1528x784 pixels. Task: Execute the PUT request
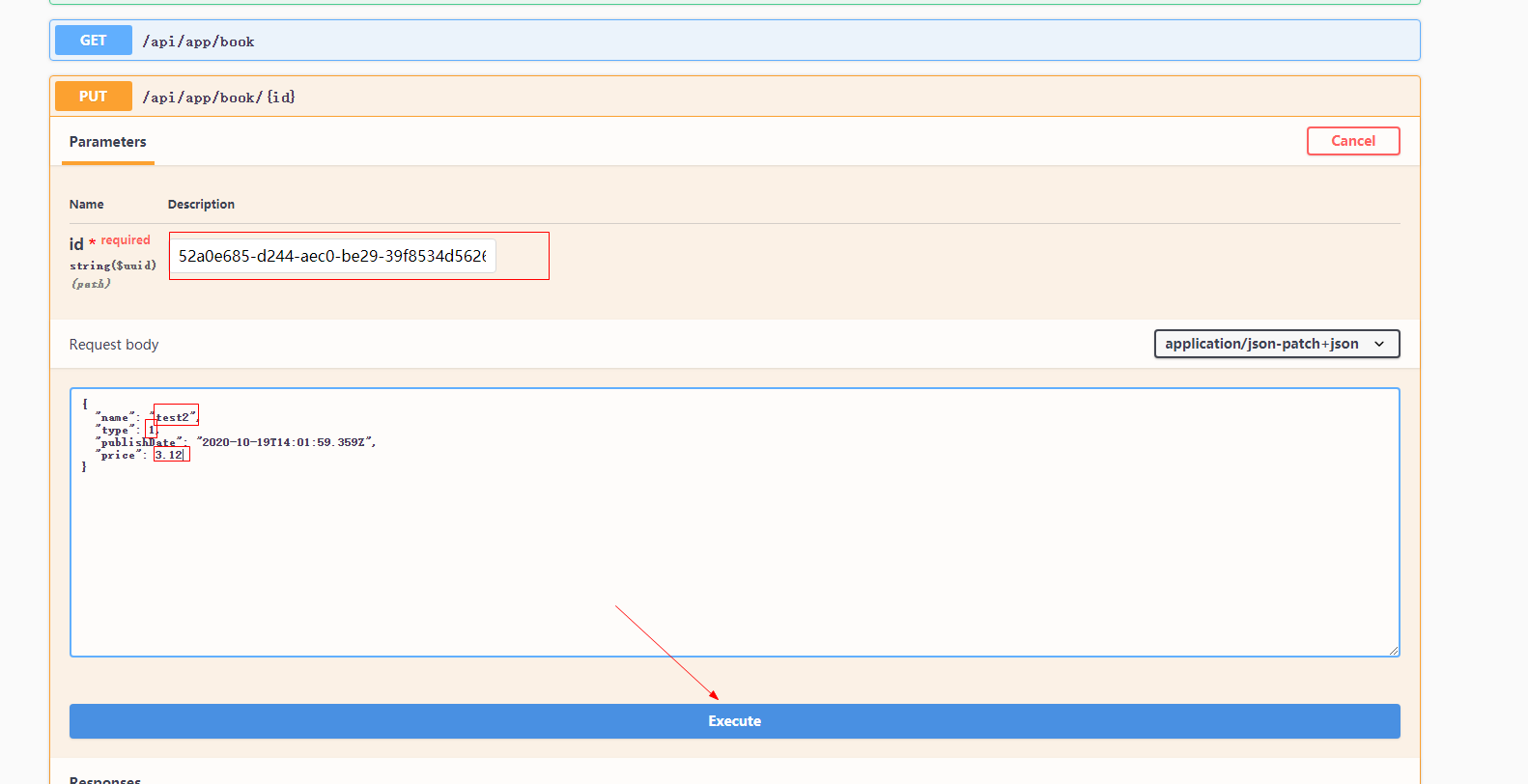pyautogui.click(x=734, y=721)
